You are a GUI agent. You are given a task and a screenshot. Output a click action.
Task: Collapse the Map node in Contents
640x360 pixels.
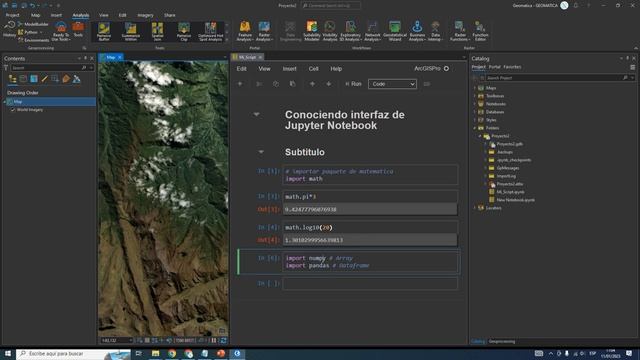click(4, 102)
